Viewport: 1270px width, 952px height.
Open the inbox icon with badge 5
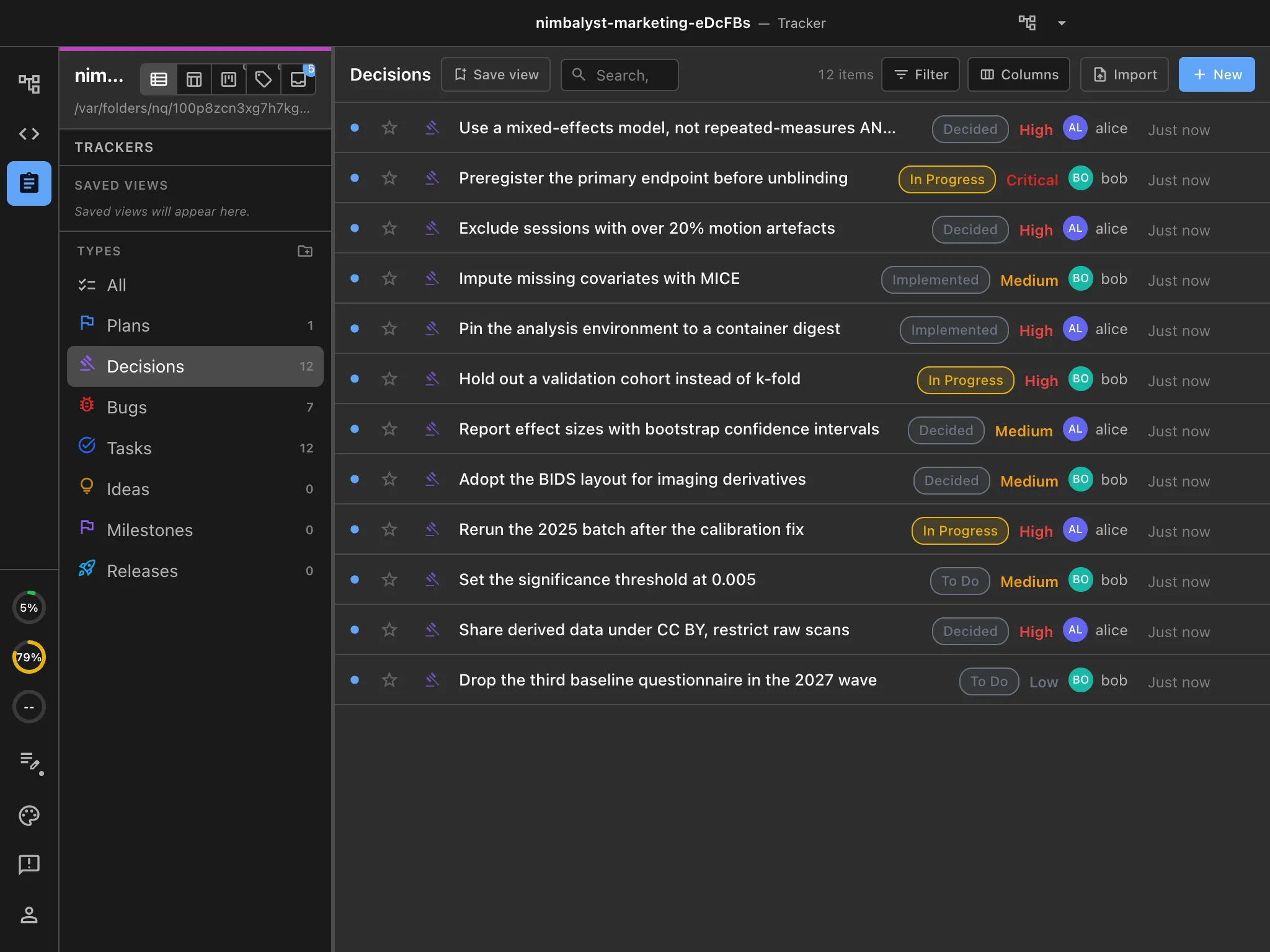299,79
